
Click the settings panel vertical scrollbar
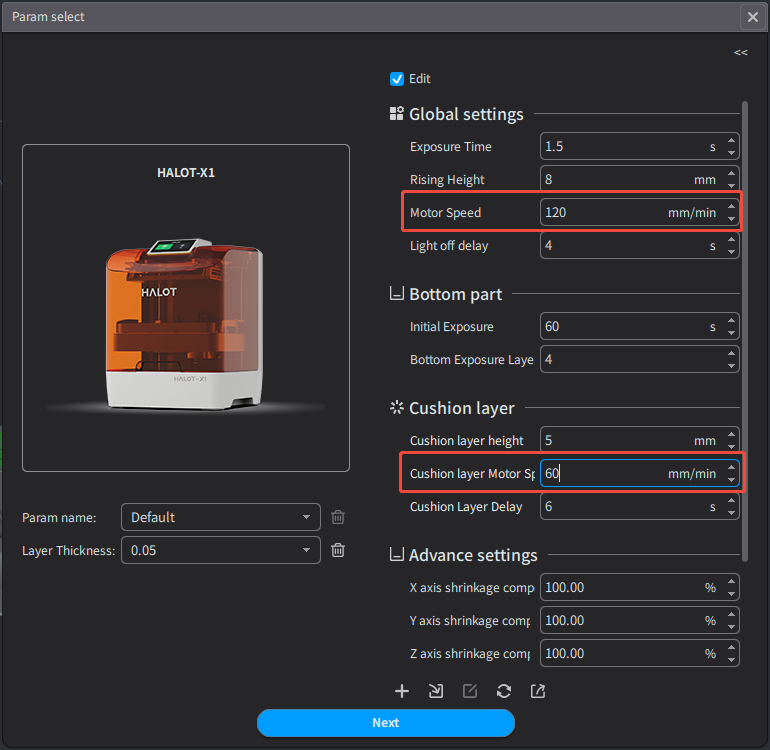click(x=744, y=330)
